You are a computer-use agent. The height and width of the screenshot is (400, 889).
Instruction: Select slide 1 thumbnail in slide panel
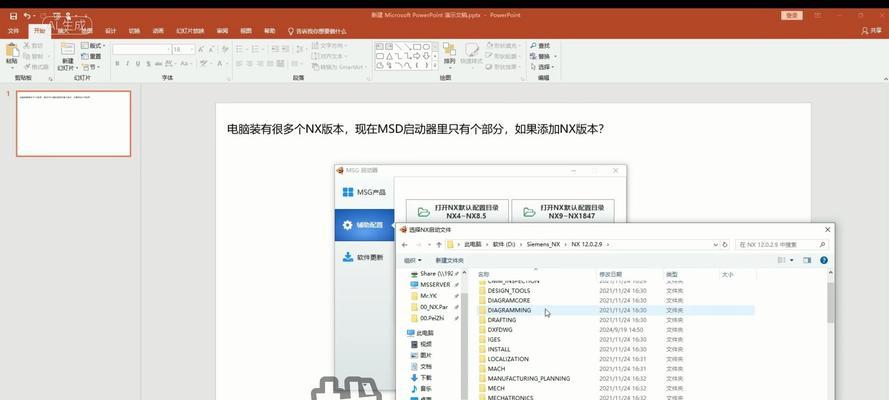[x=74, y=124]
